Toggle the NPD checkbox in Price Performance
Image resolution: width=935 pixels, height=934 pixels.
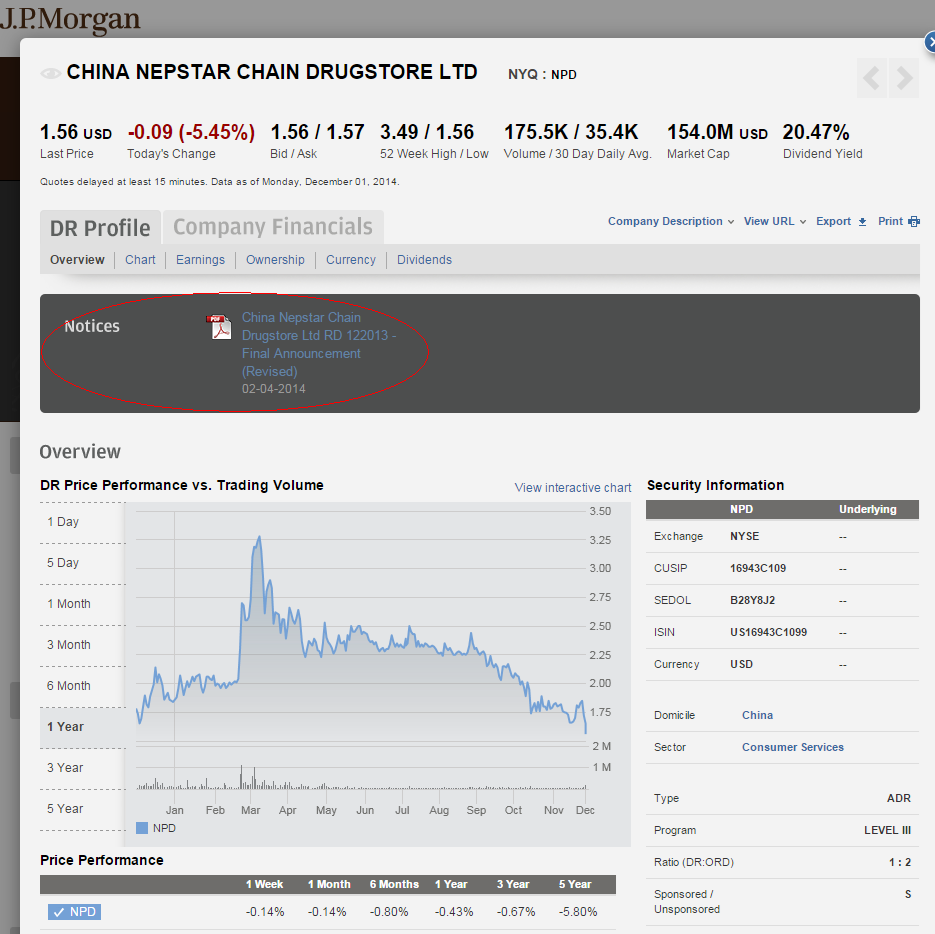75,912
